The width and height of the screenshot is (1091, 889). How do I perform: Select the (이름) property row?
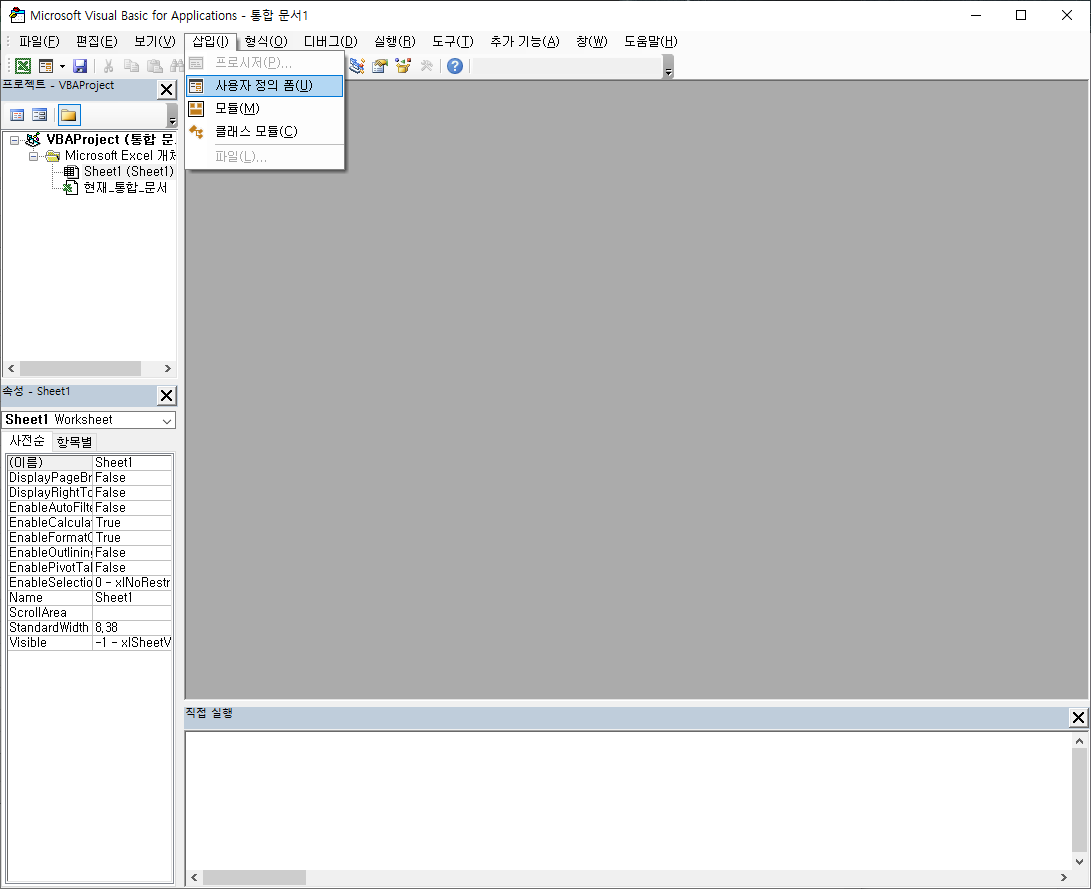click(x=89, y=463)
